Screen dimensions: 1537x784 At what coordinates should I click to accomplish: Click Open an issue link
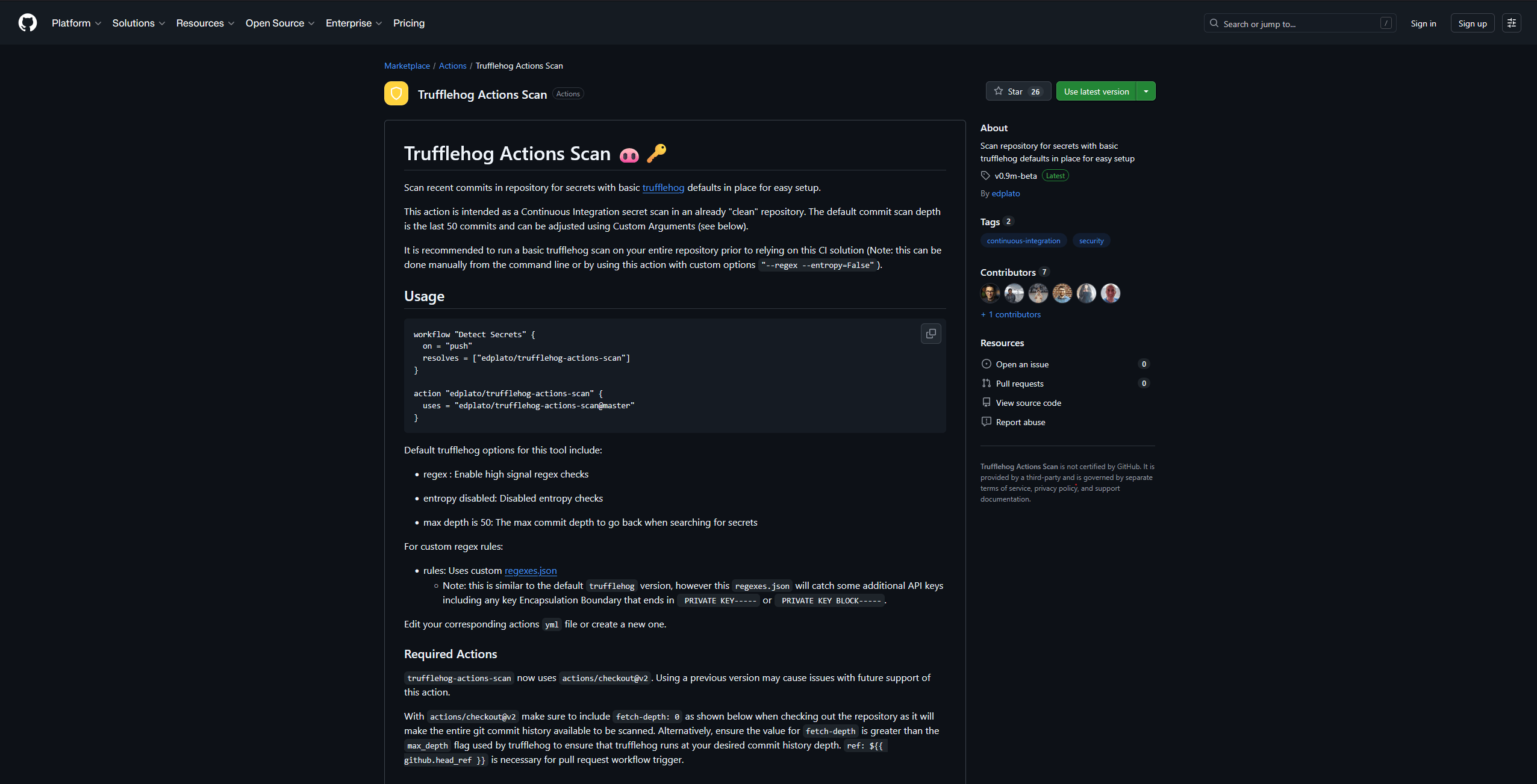tap(1022, 364)
